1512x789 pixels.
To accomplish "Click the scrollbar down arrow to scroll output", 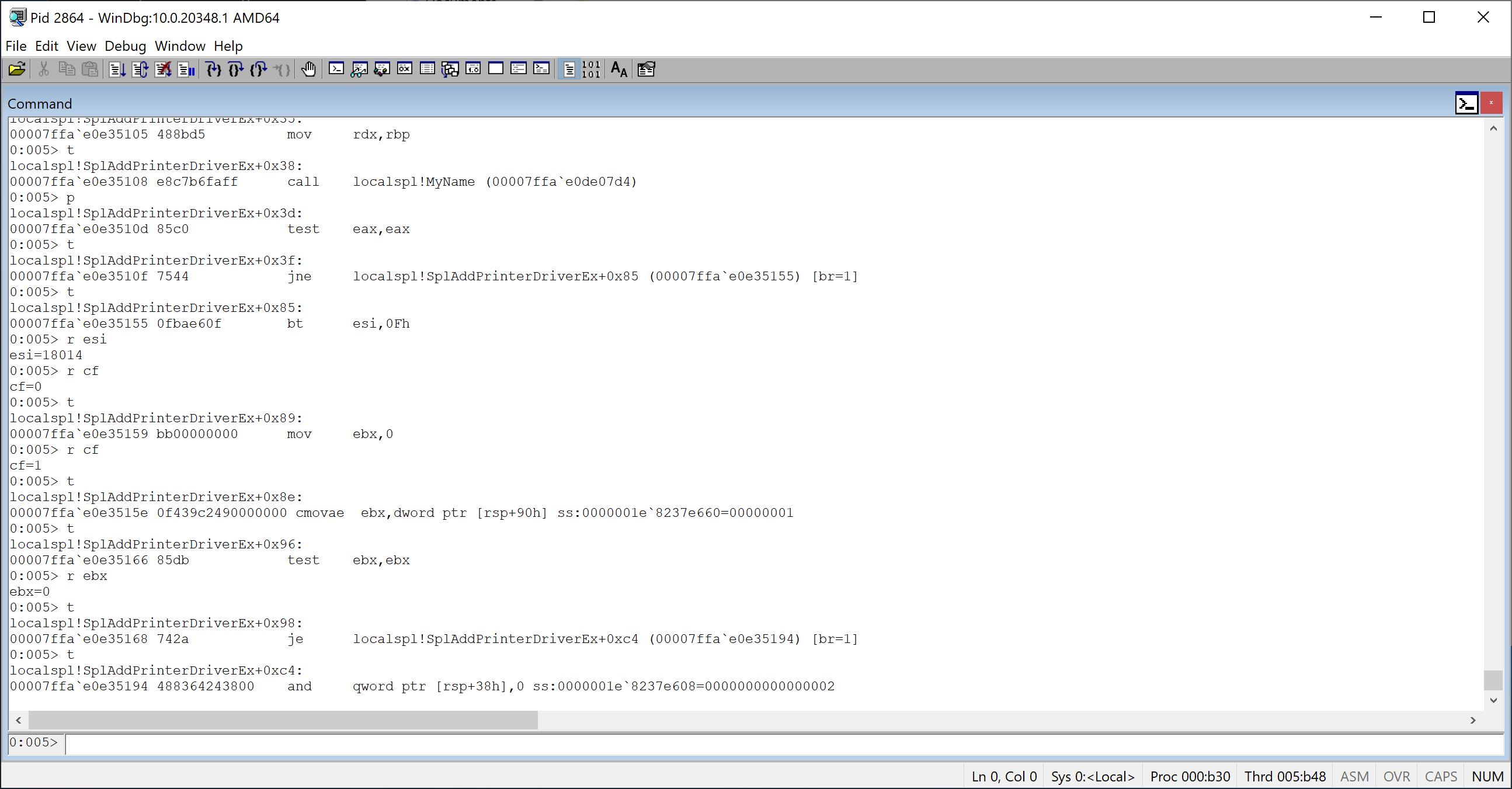I will pos(1494,700).
